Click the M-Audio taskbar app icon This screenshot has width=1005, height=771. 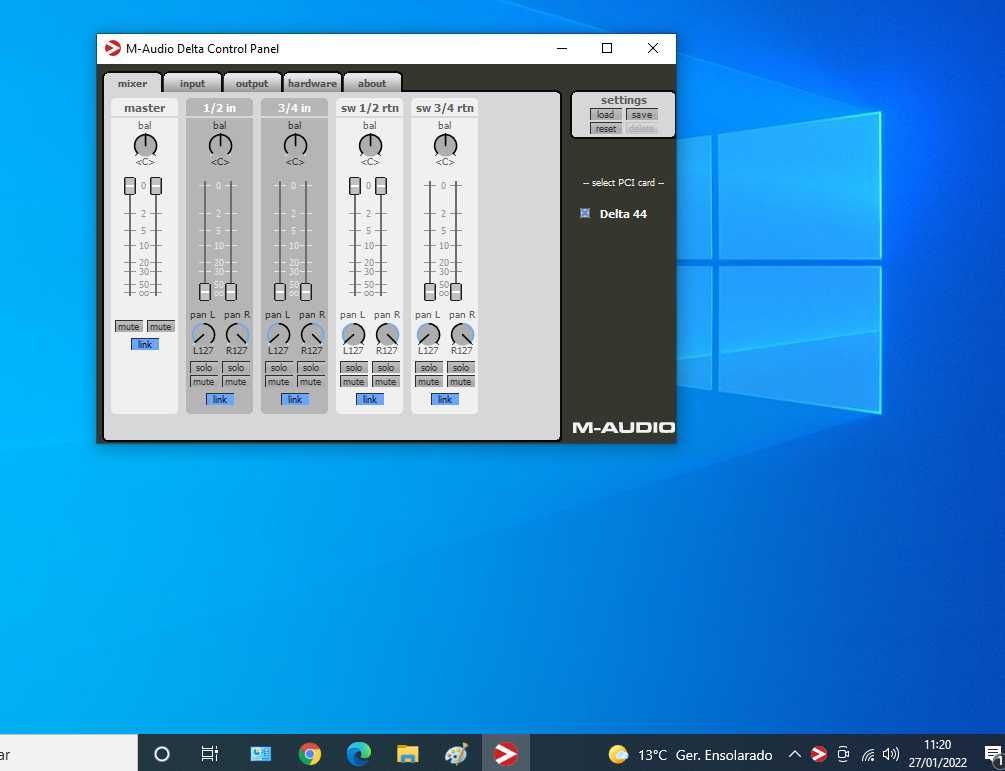(506, 754)
